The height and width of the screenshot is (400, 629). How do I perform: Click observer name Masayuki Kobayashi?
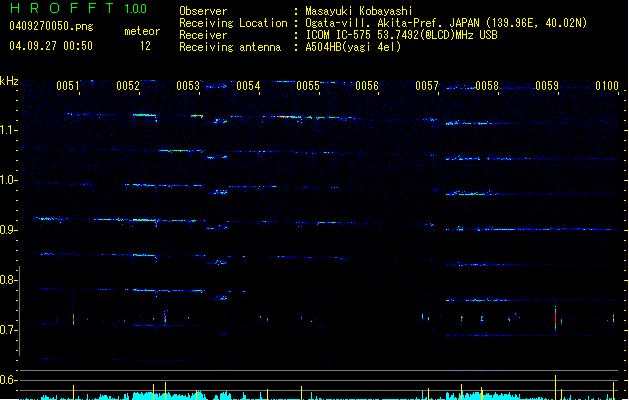(x=359, y=11)
